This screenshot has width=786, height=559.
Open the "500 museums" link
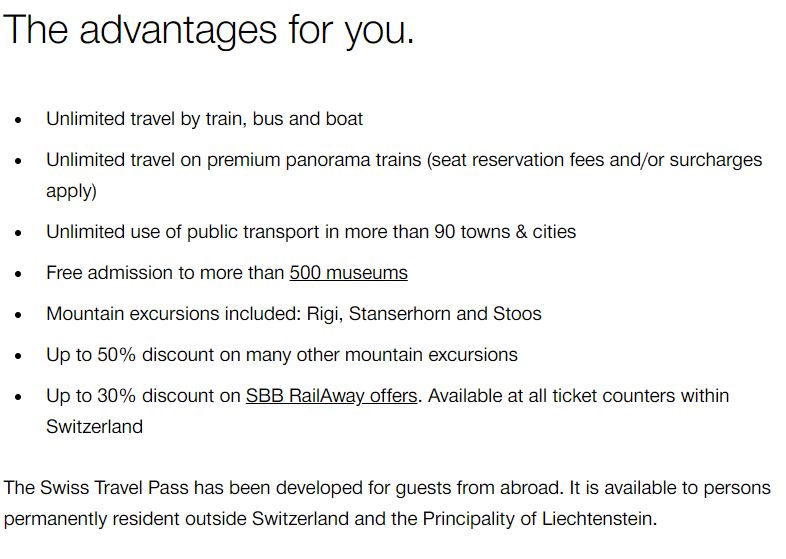(348, 273)
